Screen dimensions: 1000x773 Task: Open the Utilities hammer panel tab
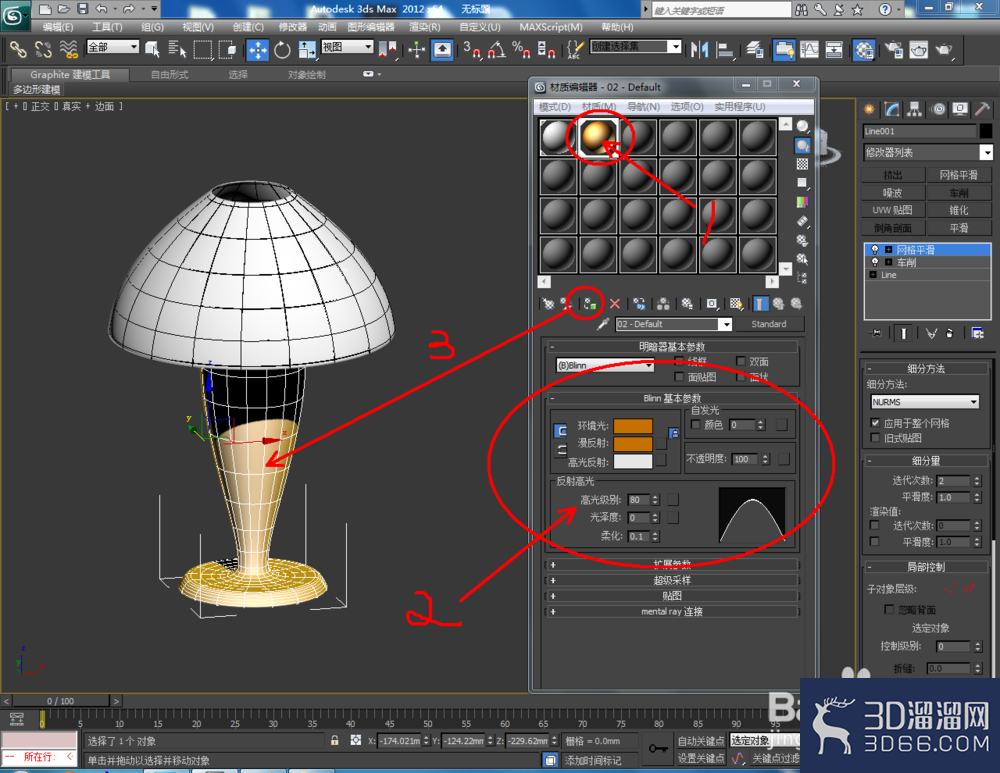tap(983, 109)
